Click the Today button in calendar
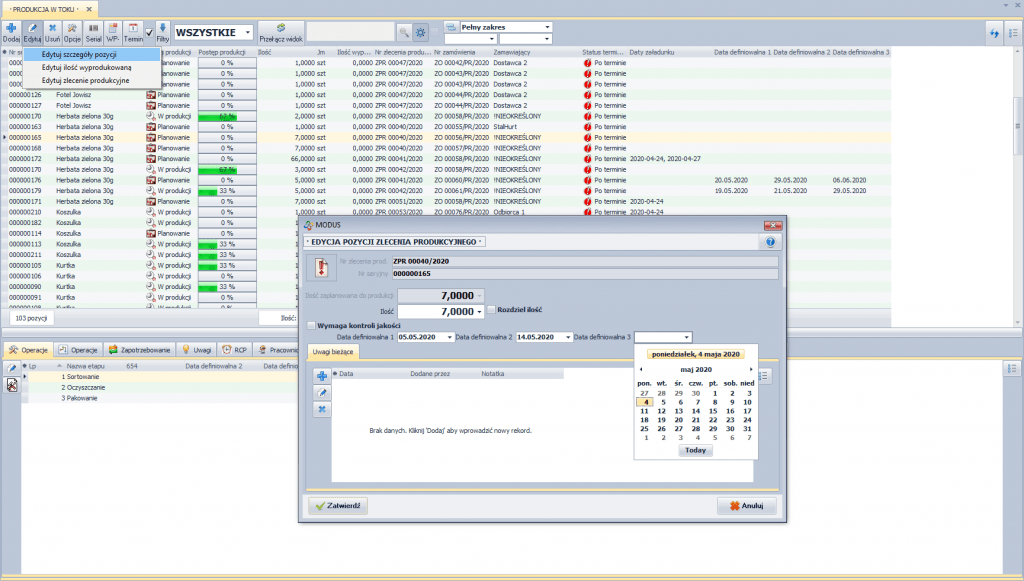This screenshot has height=581, width=1024. point(696,450)
